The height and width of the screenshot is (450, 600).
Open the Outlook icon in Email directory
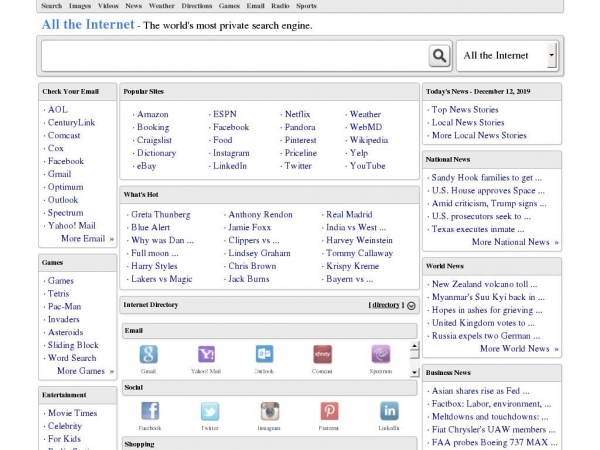pyautogui.click(x=264, y=354)
